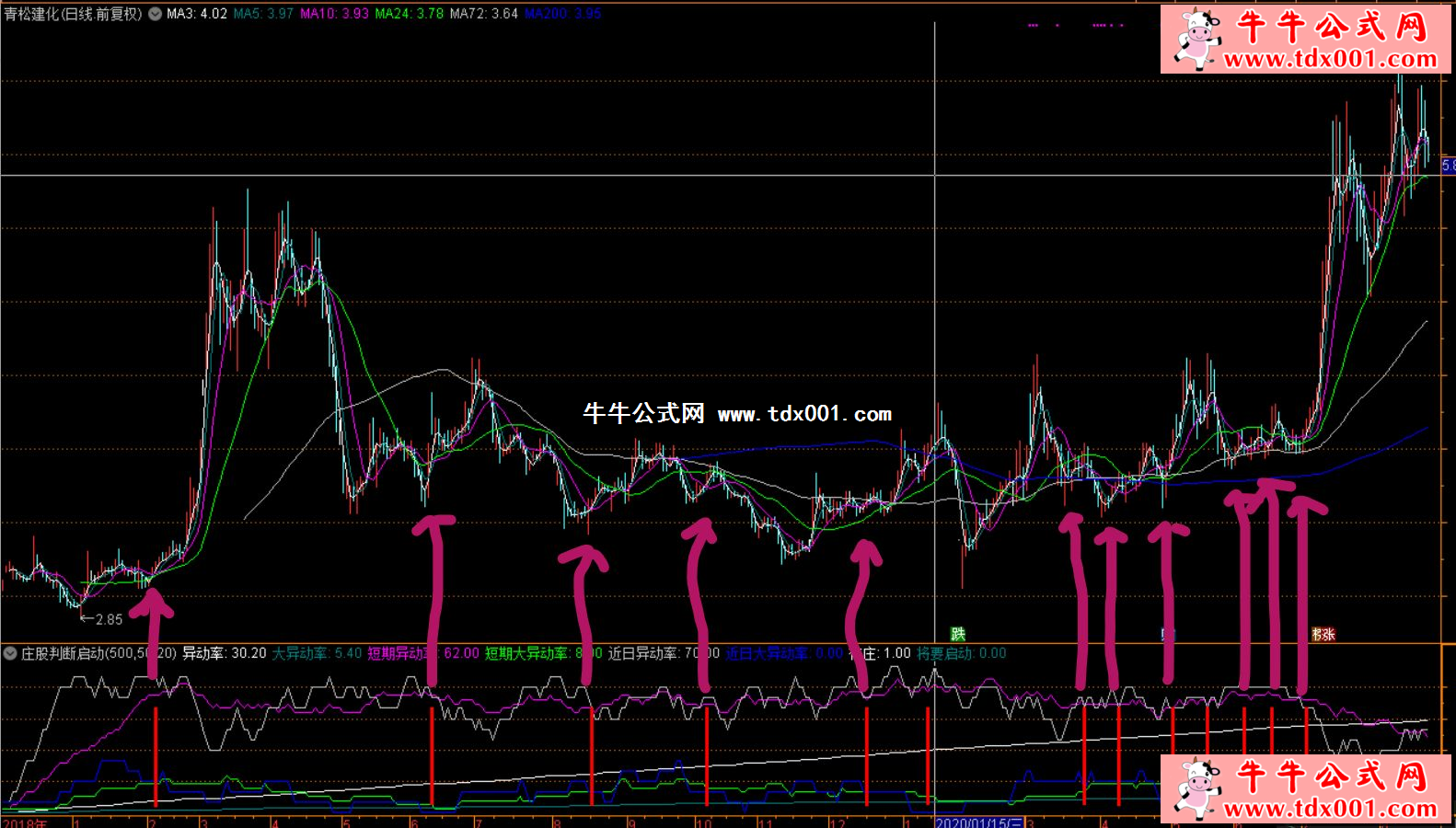The image size is (1456, 828).
Task: Select the MA24: 3.78 indicator label
Action: (409, 14)
